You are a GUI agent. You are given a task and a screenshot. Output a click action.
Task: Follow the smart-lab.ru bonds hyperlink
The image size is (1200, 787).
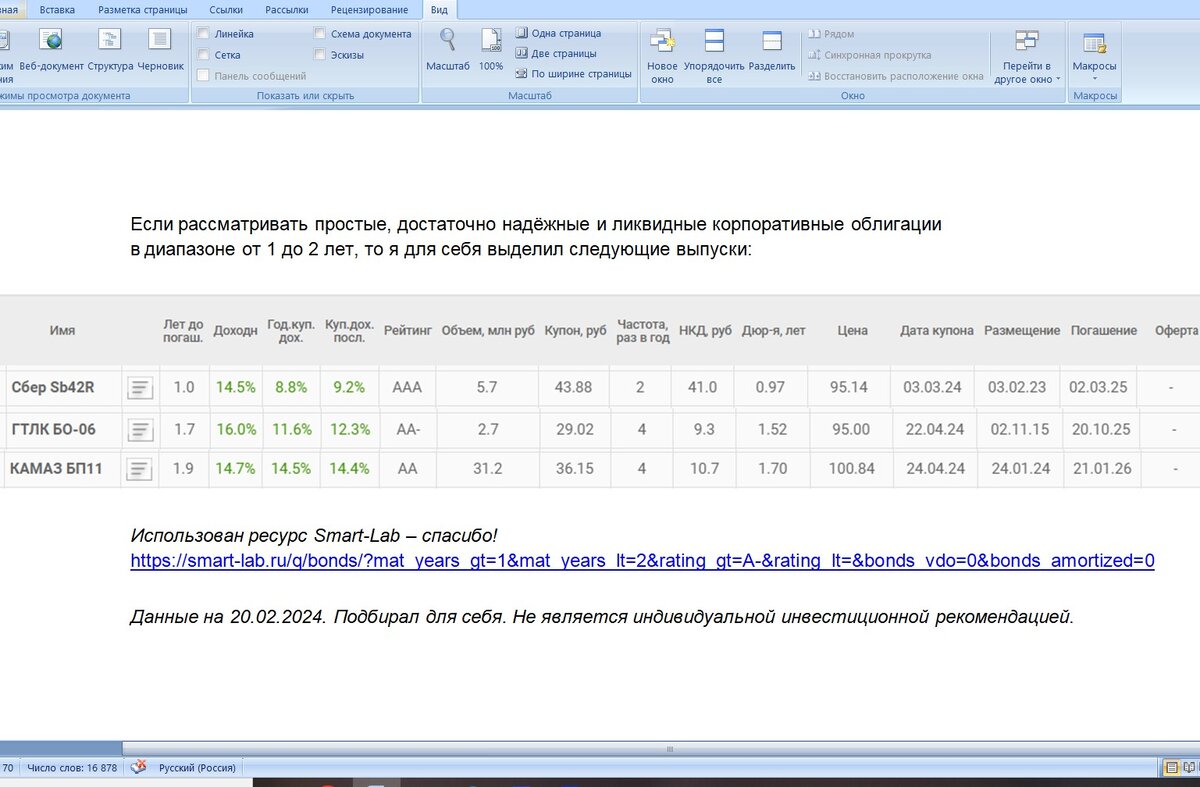[642, 561]
